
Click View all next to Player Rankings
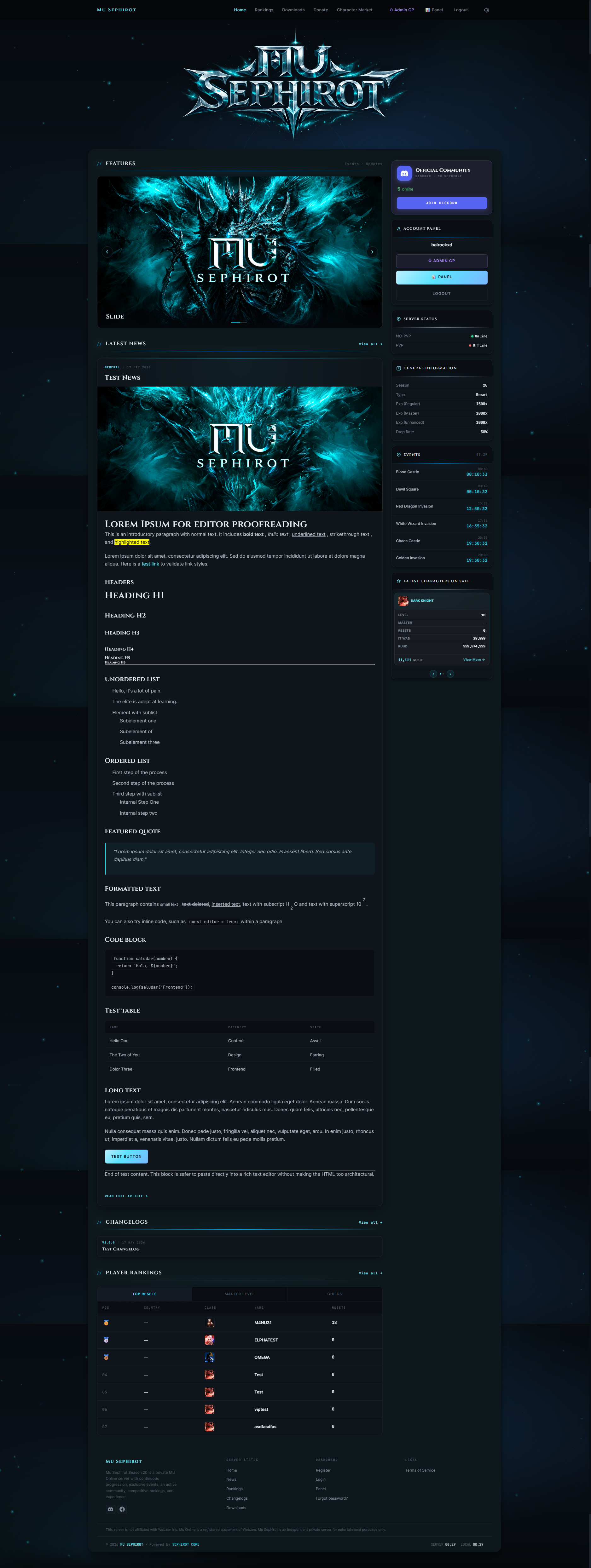click(x=370, y=1273)
